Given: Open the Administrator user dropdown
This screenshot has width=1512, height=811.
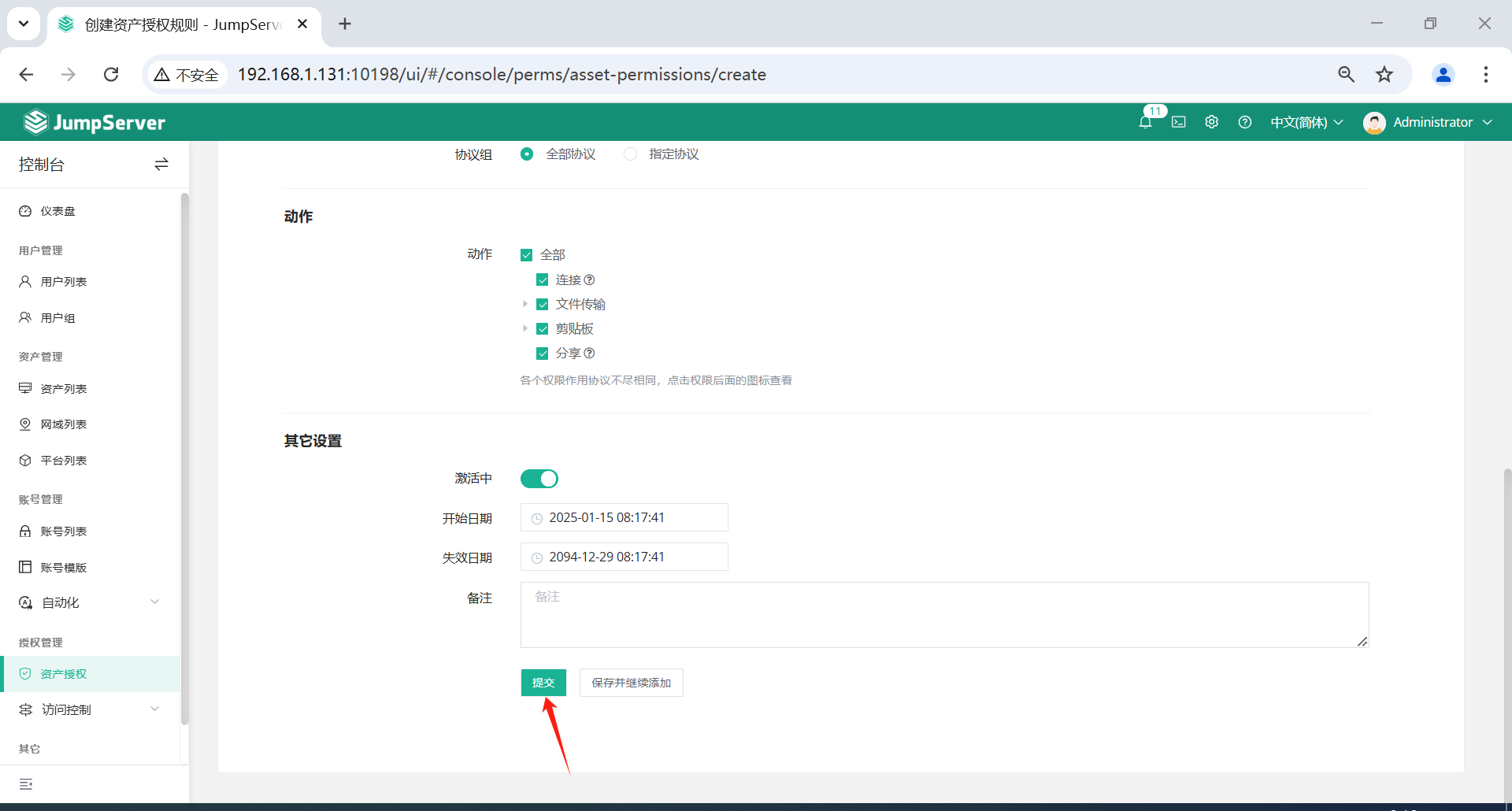Looking at the screenshot, I should click(1429, 122).
